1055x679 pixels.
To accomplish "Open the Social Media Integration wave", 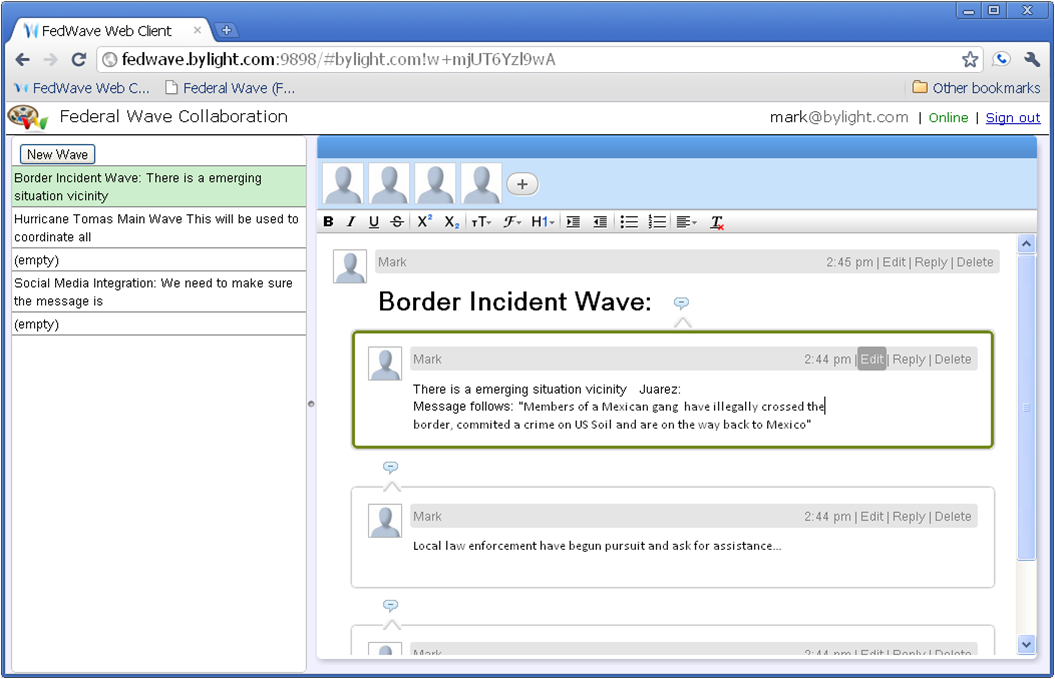I will (x=159, y=291).
